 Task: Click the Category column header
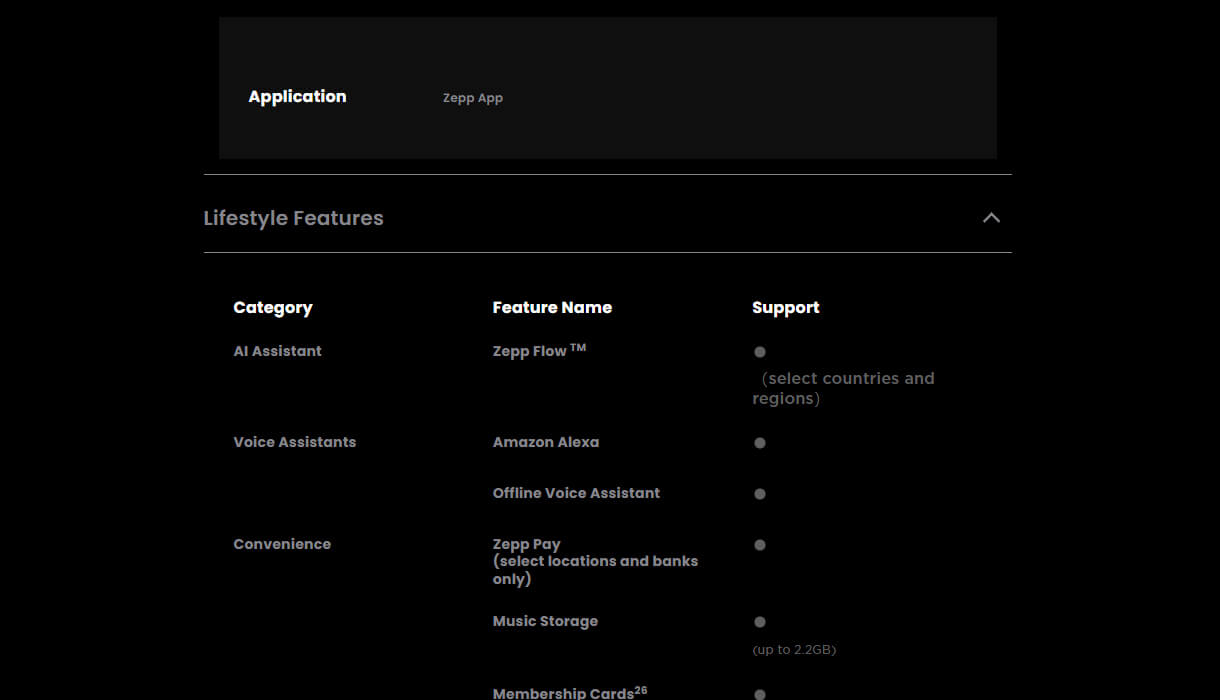[x=272, y=308]
